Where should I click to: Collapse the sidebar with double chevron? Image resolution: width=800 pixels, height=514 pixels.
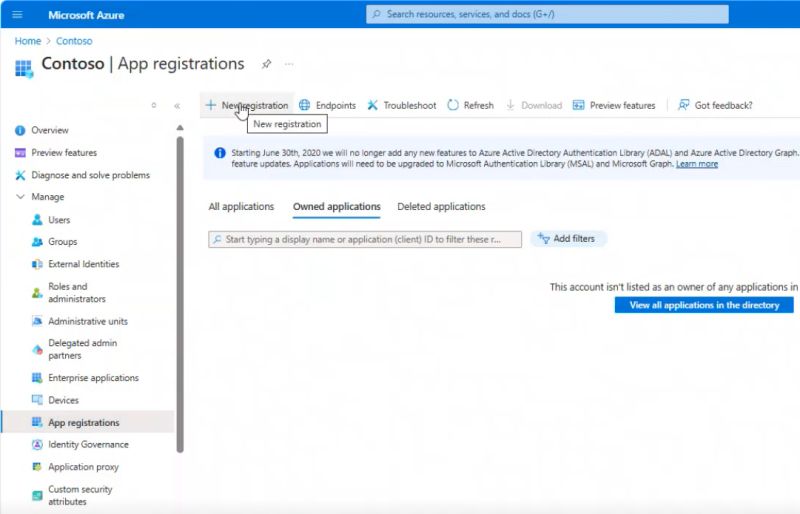(177, 106)
